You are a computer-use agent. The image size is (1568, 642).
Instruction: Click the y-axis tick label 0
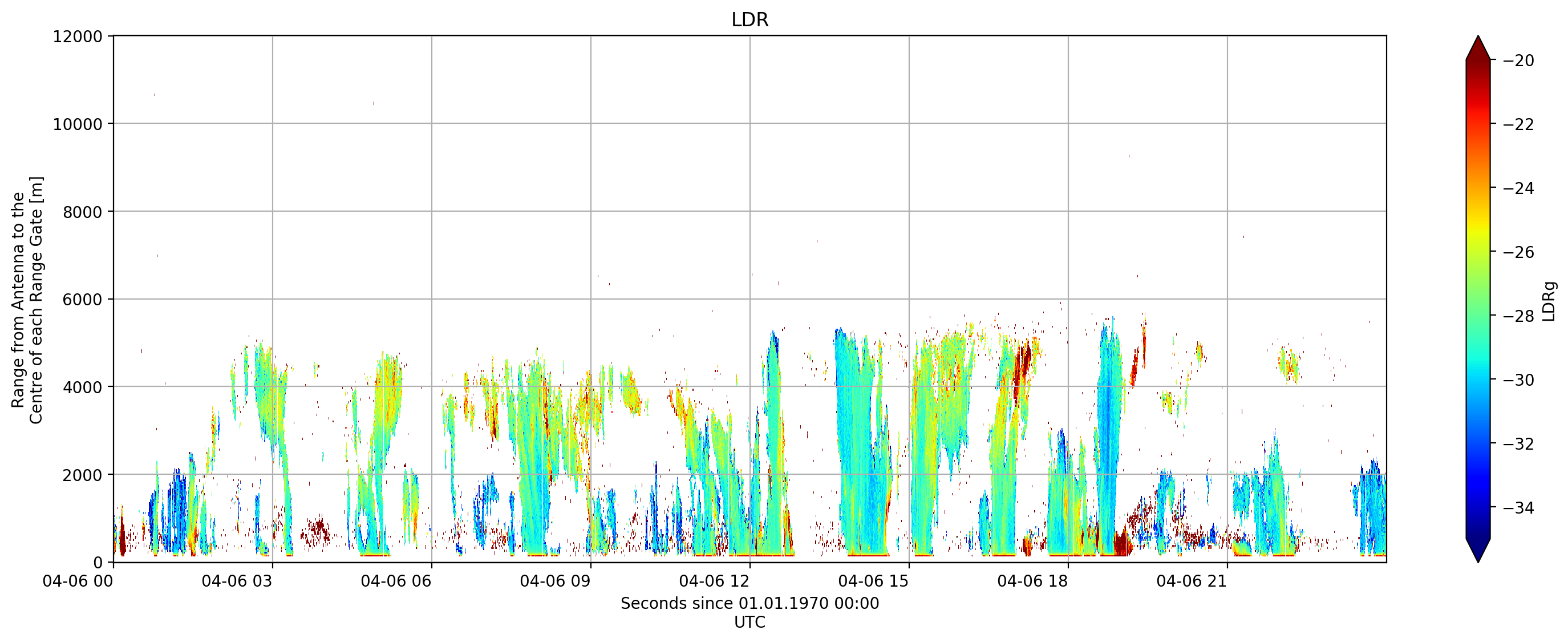click(98, 563)
